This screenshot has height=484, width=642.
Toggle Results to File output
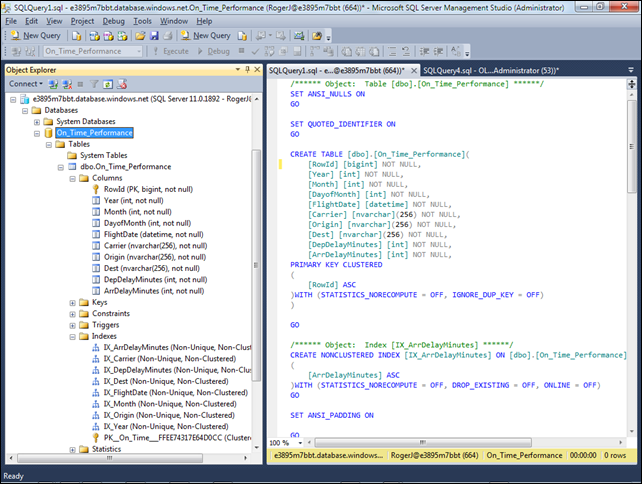coord(374,51)
